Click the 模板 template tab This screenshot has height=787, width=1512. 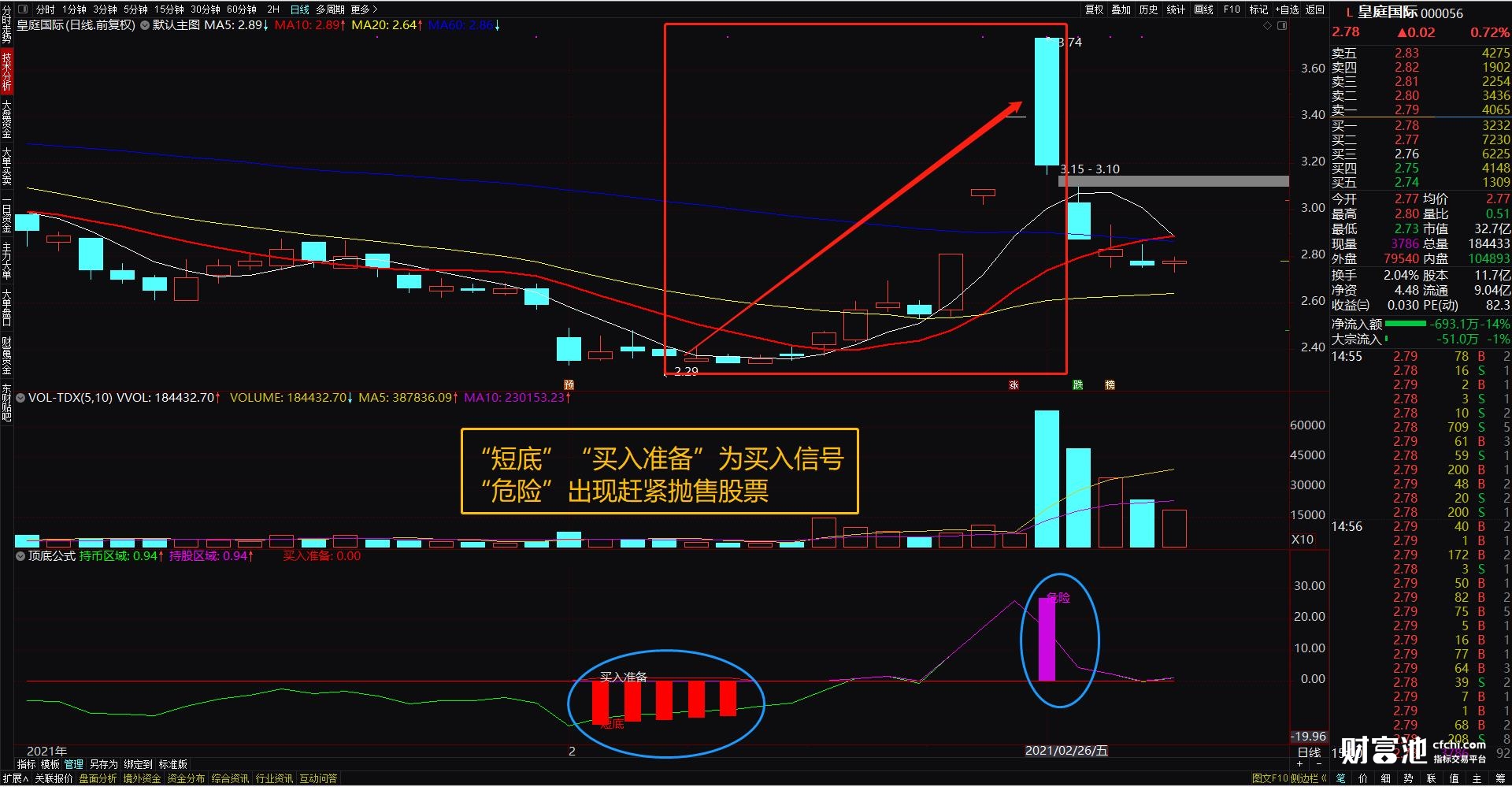click(50, 765)
